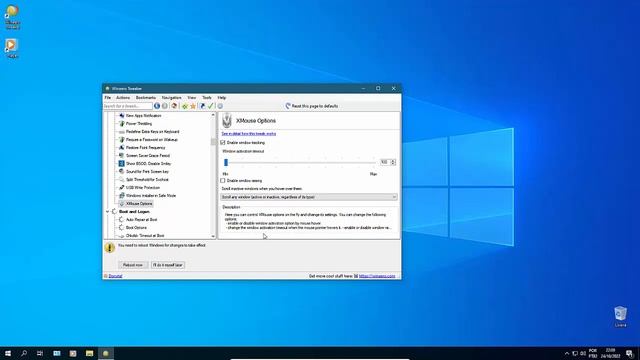Click the Reboot now button
640x360 pixels.
[x=133, y=265]
